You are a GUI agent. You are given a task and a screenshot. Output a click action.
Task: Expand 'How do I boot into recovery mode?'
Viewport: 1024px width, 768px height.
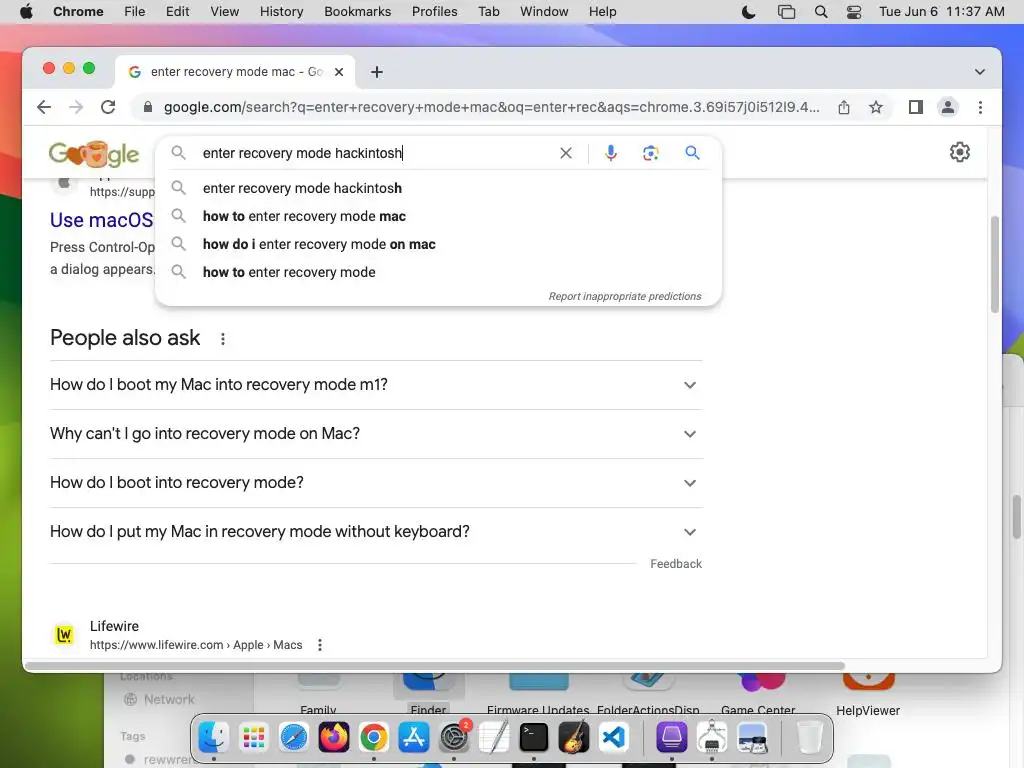376,483
